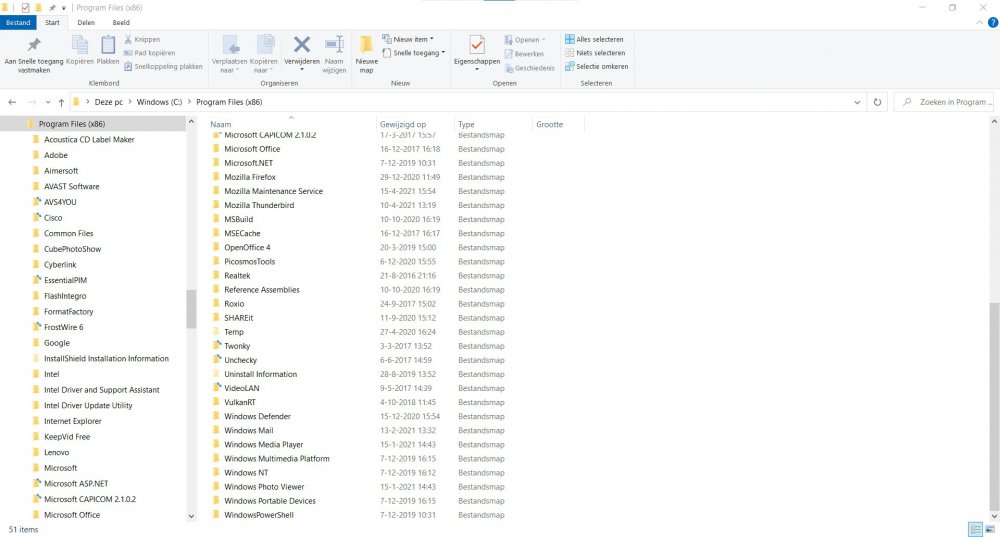1000x537 pixels.
Task: Switch to details view in status bar
Action: coord(974,529)
